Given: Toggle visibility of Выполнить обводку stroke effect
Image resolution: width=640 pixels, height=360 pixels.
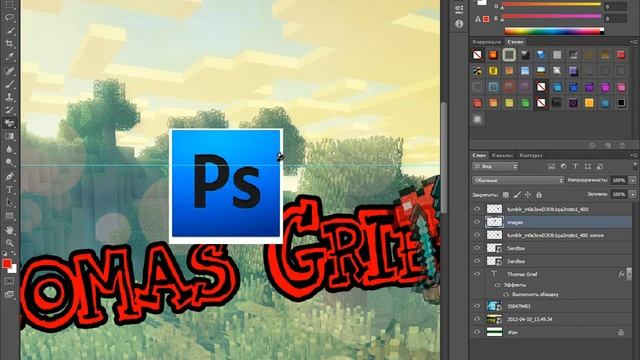Looking at the screenshot, I should (x=506, y=294).
